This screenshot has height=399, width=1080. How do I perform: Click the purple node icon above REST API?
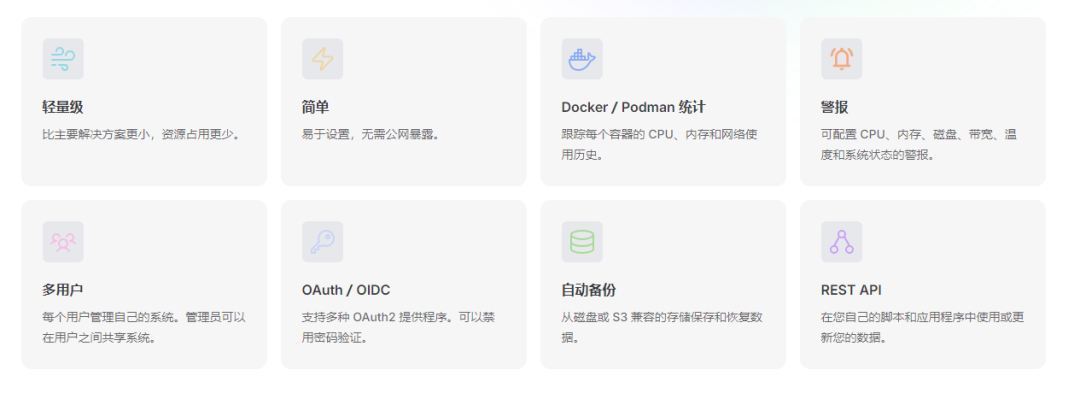(x=841, y=242)
